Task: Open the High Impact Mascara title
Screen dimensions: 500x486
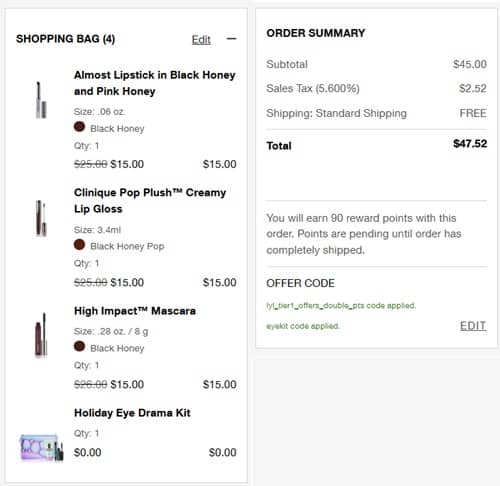Action: 135,311
